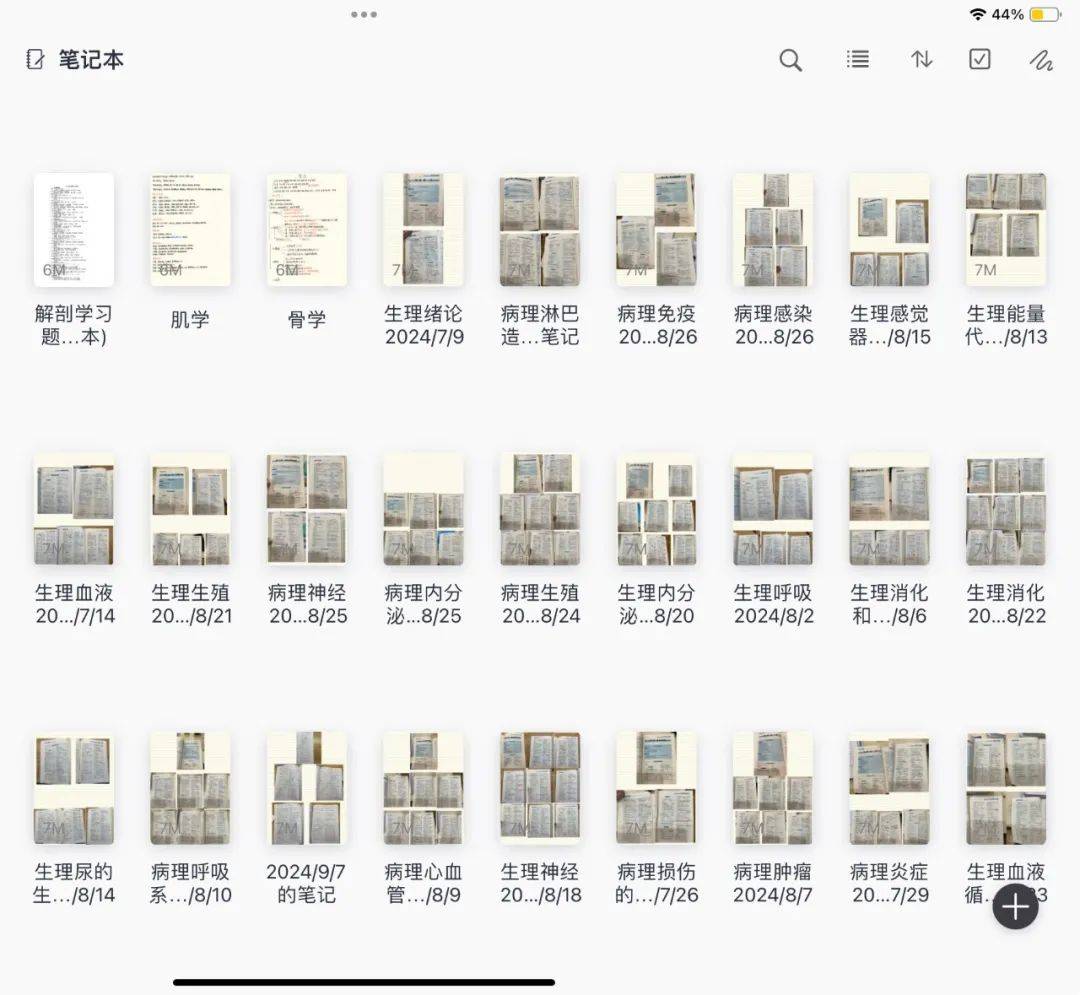Open the 病理神经 20...8/25 note thumbnail
The width and height of the screenshot is (1080, 995).
[307, 509]
